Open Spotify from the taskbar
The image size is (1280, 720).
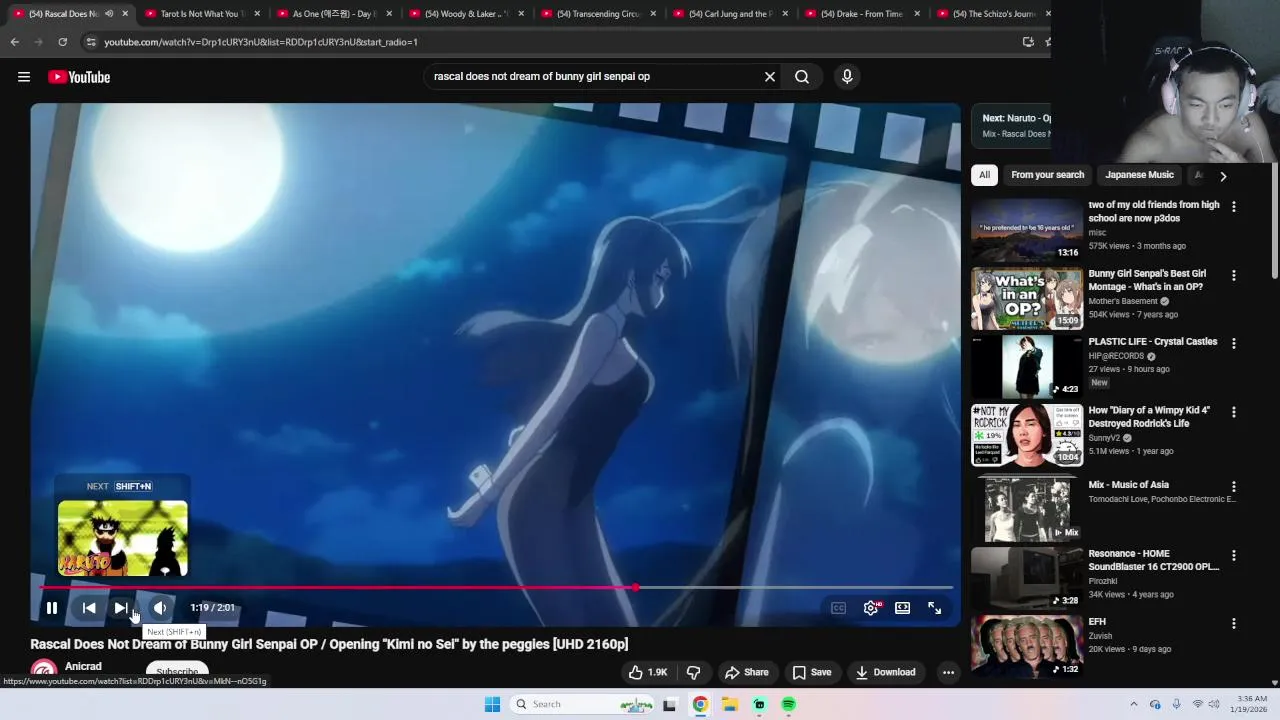click(789, 704)
